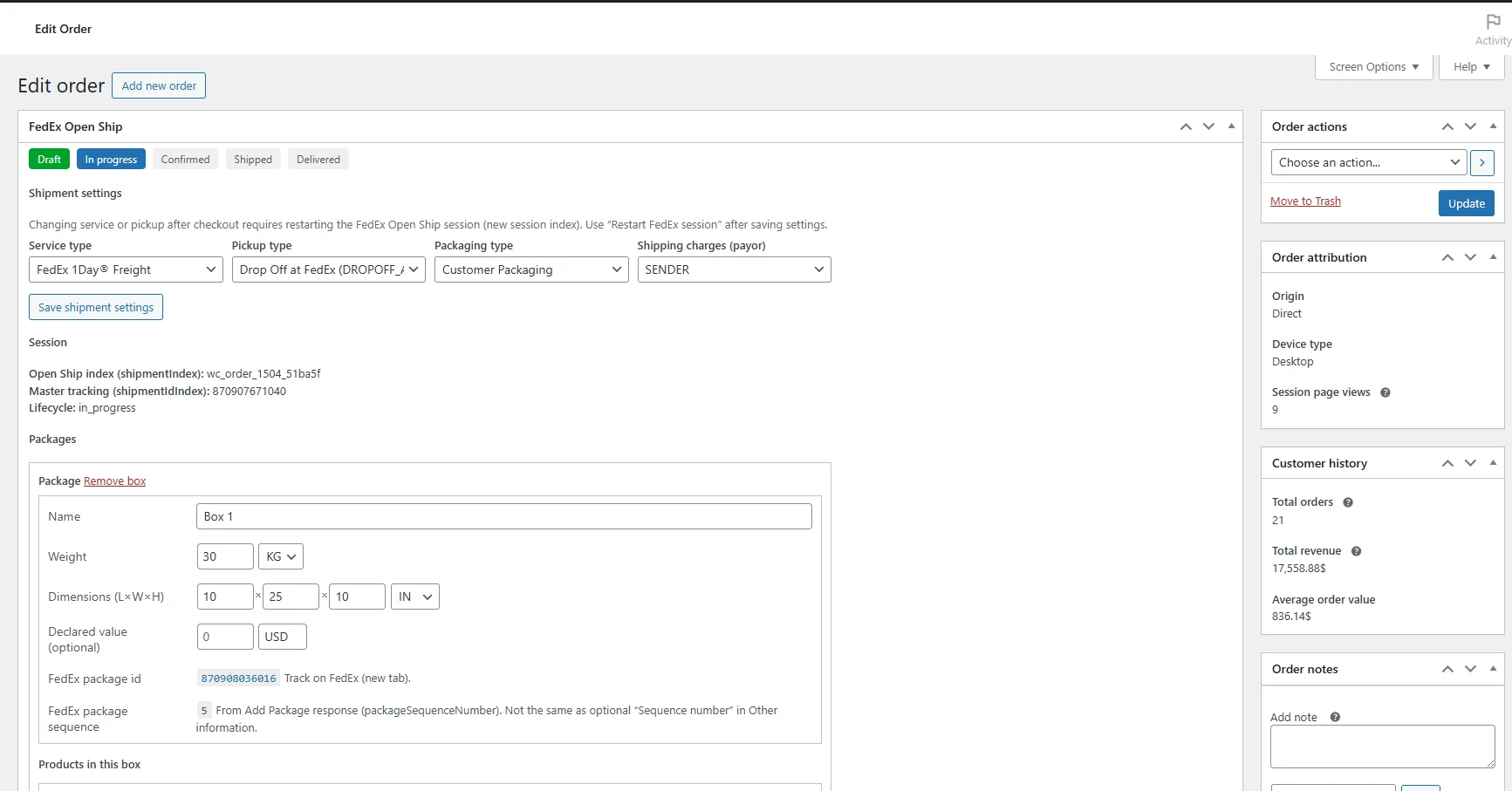The width and height of the screenshot is (1512, 791).
Task: Select the Shipped status step
Action: click(x=253, y=160)
